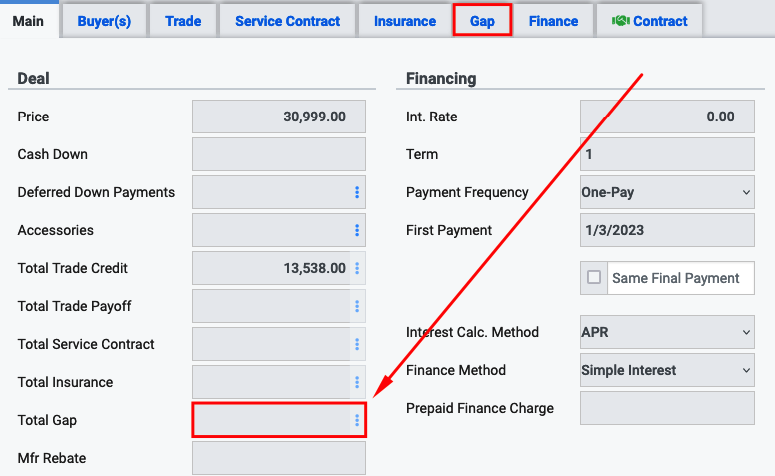Expand Payment Frequency One-Pay dropdown
The width and height of the screenshot is (775, 476).
click(x=667, y=192)
